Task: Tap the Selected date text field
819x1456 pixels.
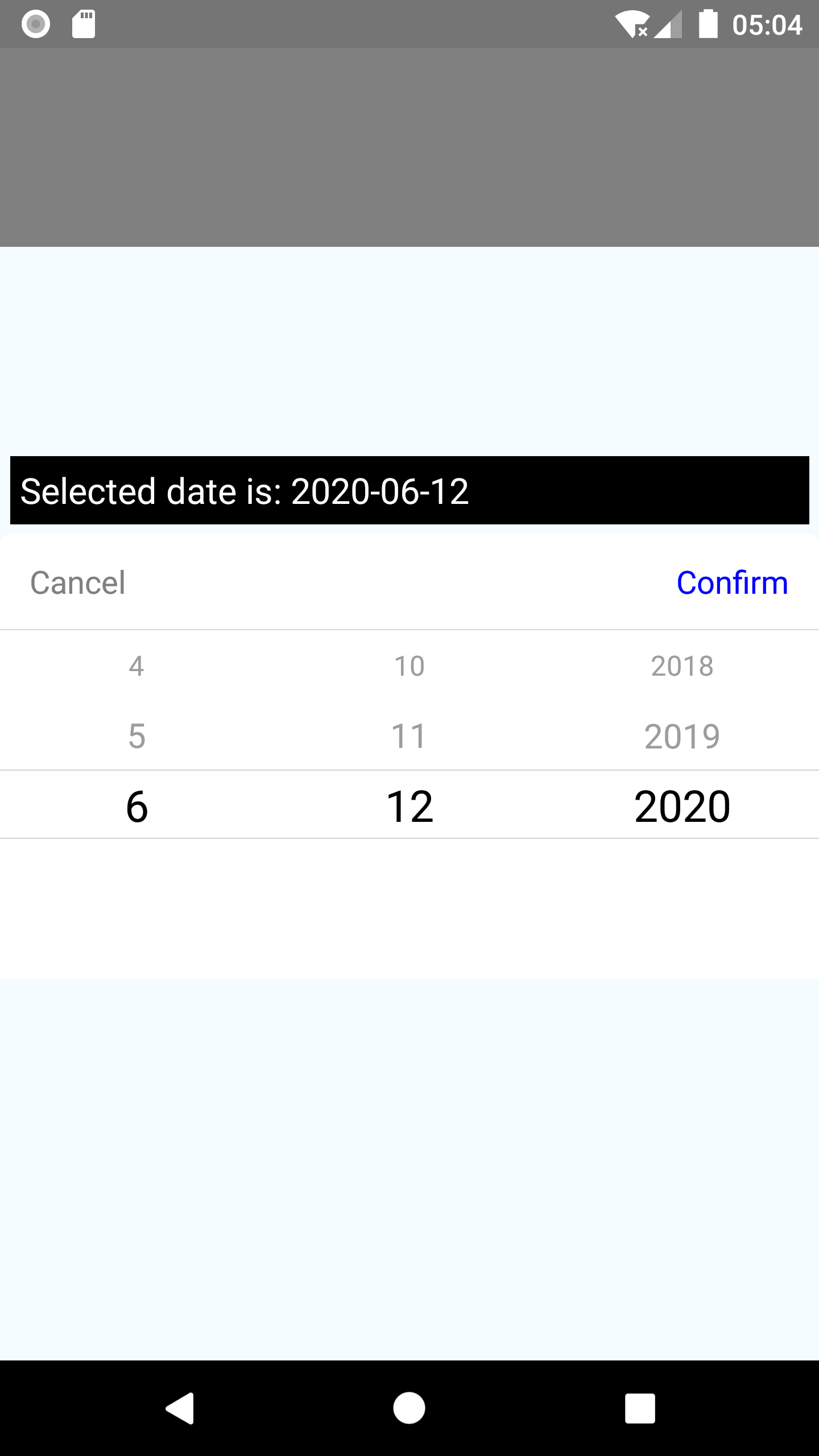Action: (x=409, y=490)
